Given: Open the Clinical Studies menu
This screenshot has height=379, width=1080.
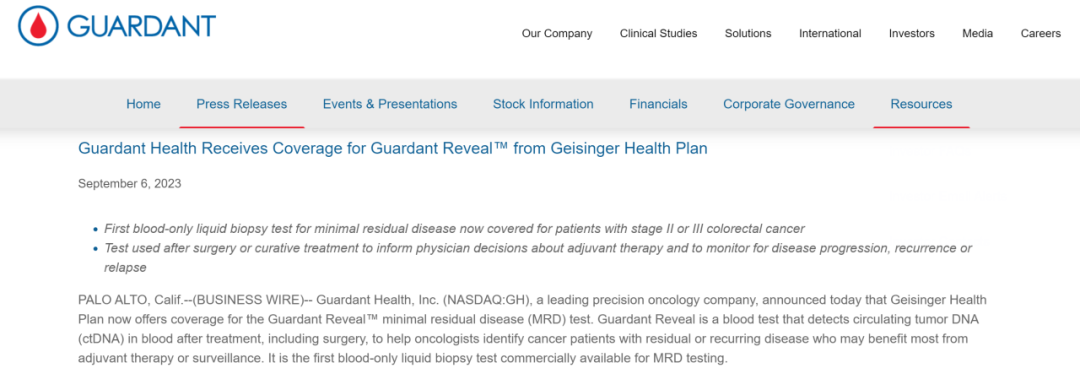Looking at the screenshot, I should [658, 33].
